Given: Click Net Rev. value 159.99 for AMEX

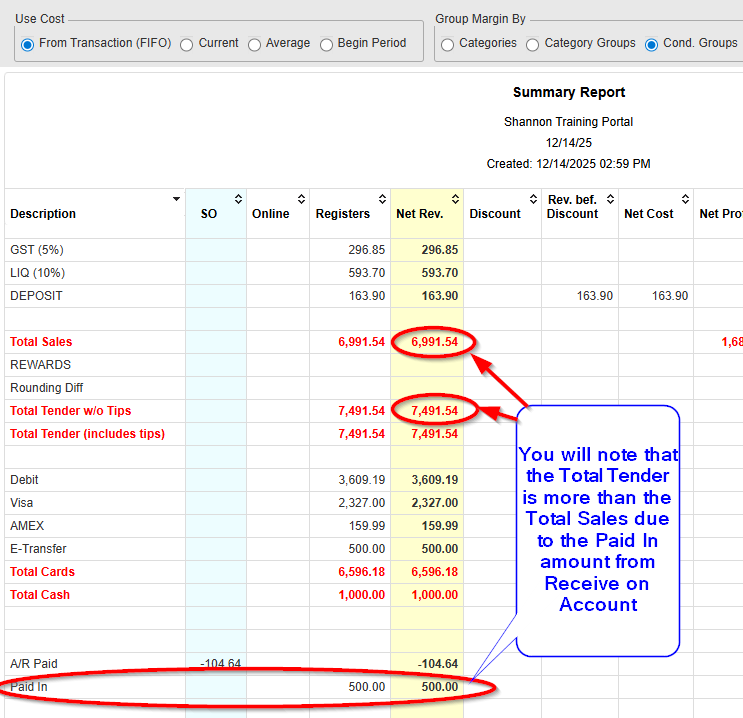Looking at the screenshot, I should click(x=440, y=526).
